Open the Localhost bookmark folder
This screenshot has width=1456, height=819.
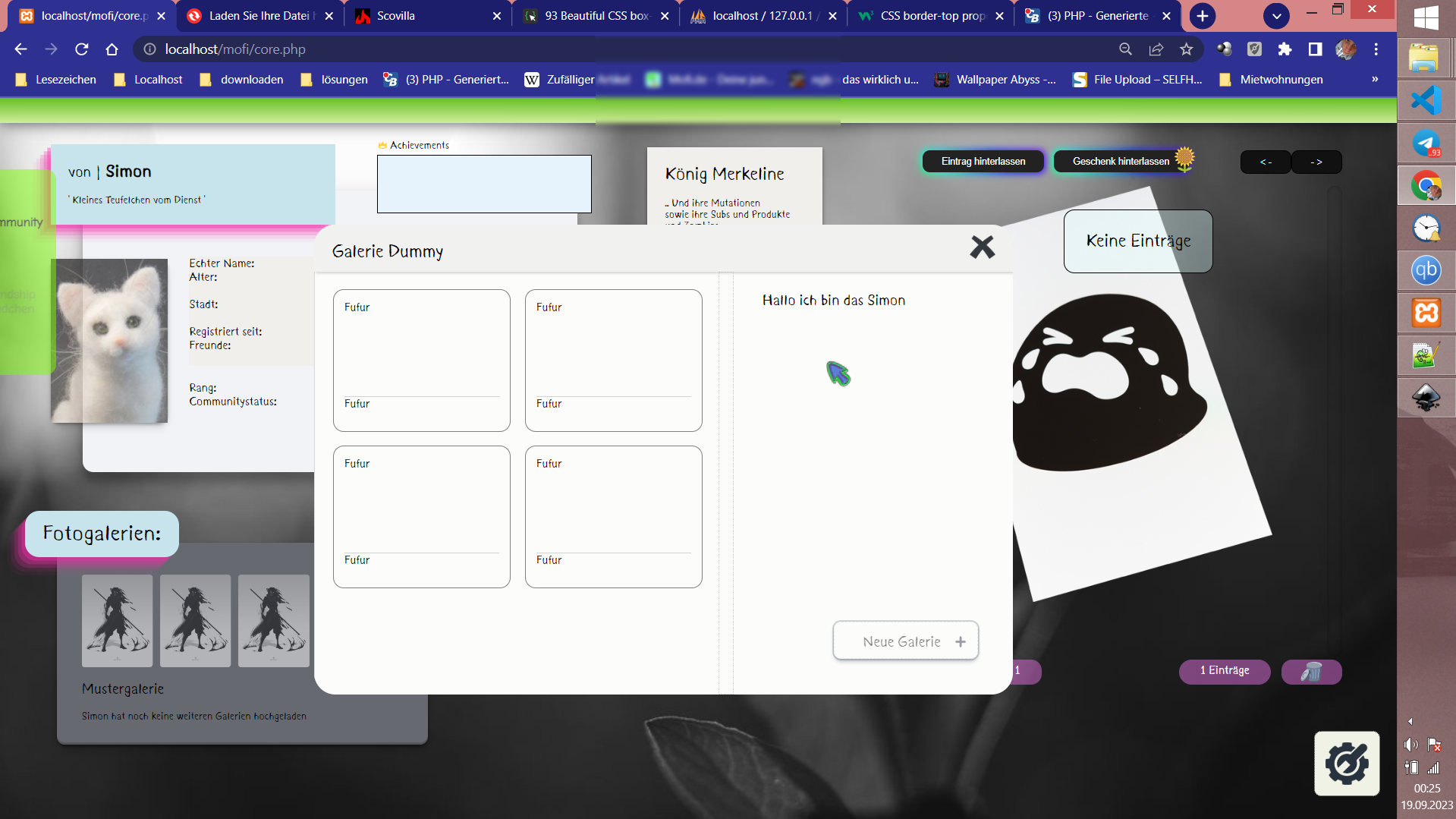[x=149, y=80]
